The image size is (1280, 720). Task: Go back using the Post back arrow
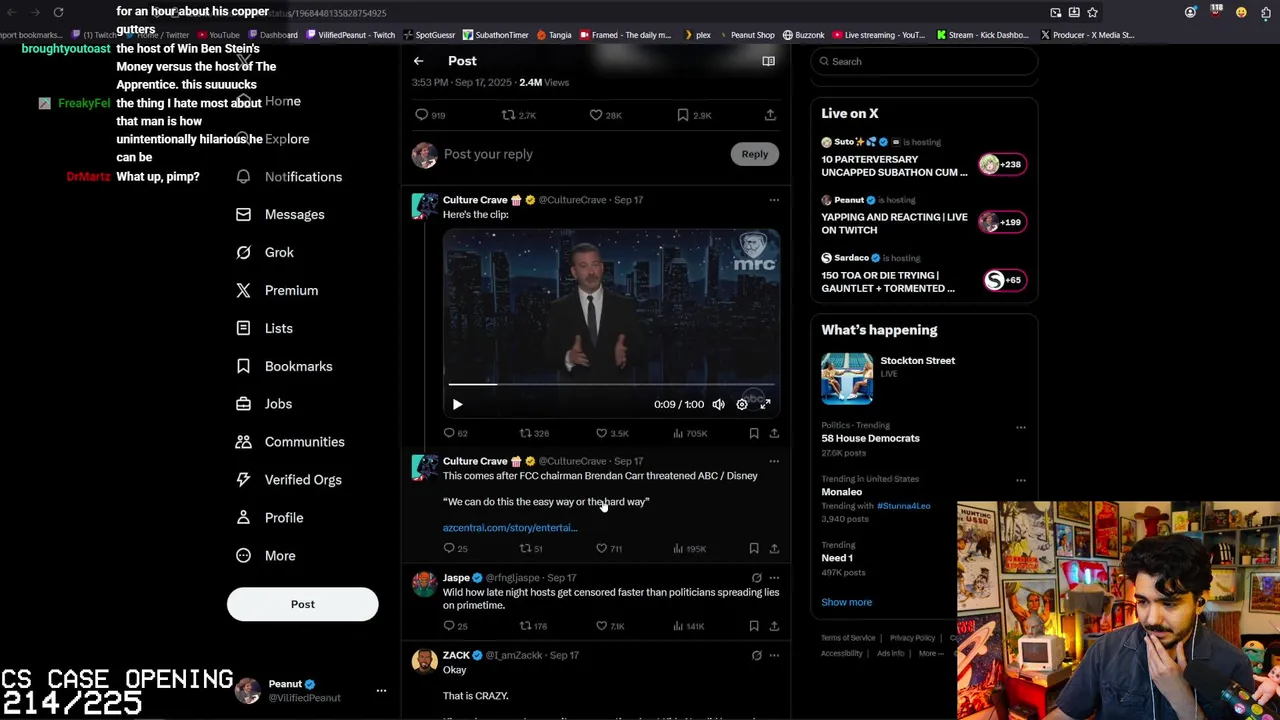coord(419,61)
